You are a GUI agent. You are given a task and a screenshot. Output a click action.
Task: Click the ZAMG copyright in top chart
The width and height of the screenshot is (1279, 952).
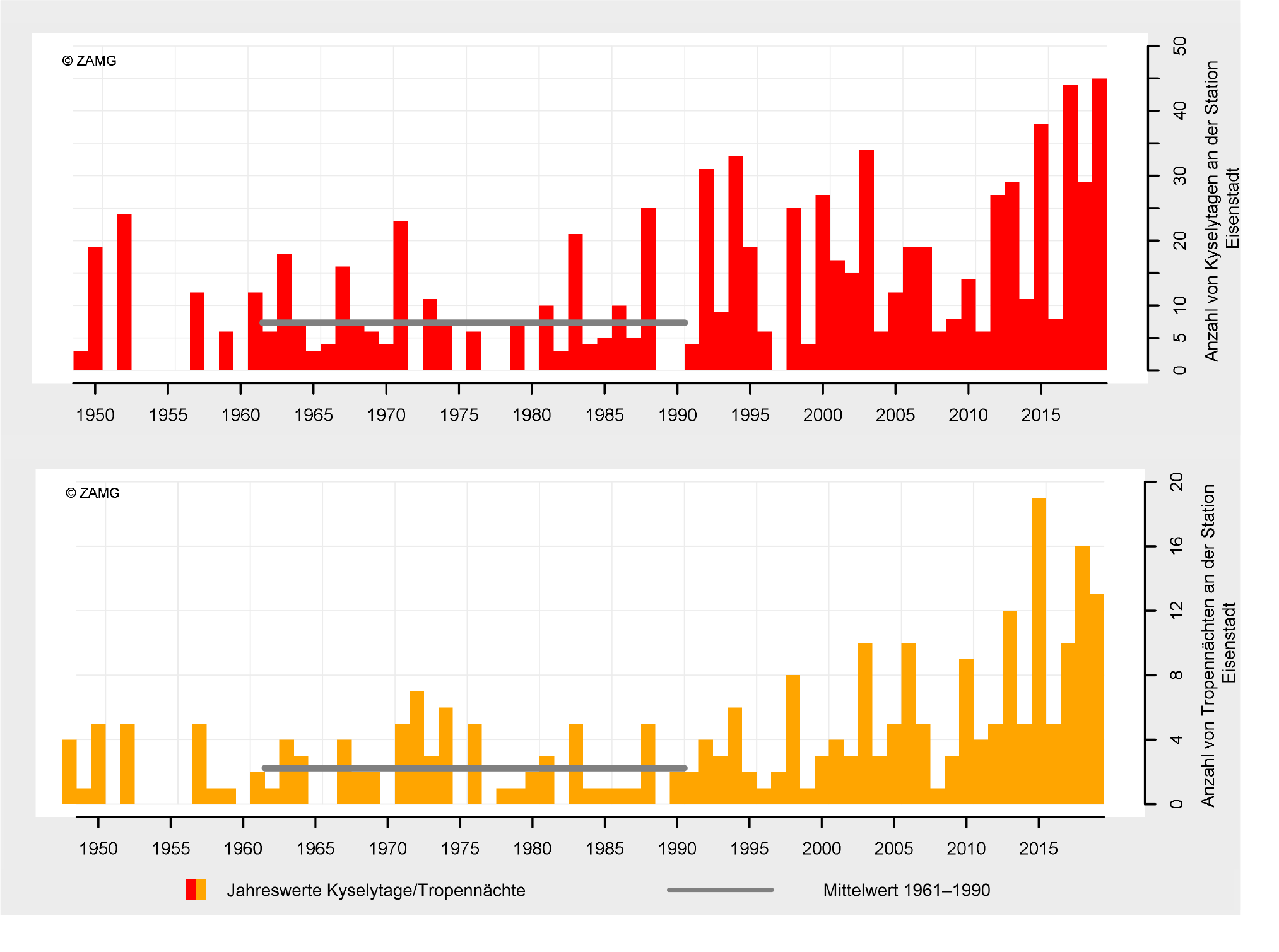pos(90,61)
